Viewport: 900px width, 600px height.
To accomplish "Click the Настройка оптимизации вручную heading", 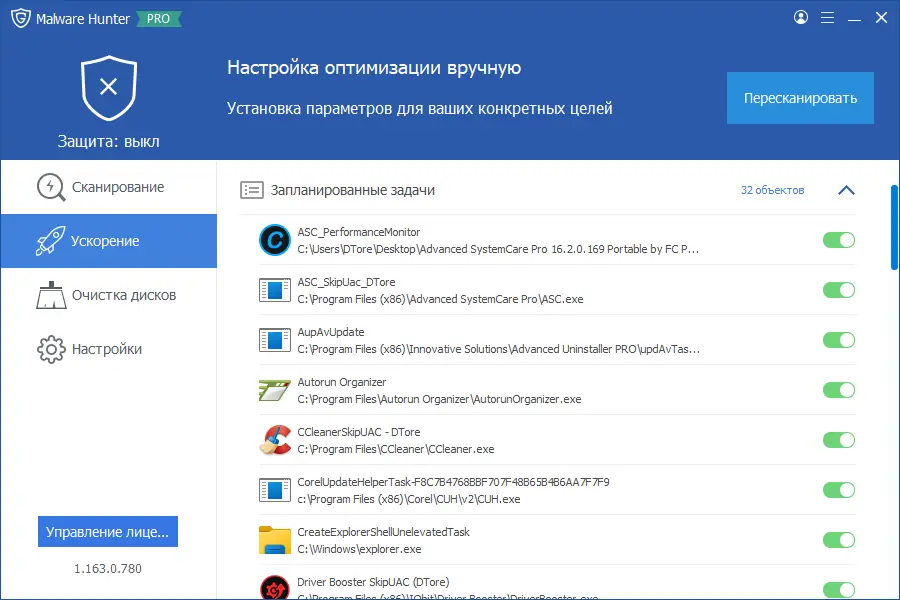I will pos(374,68).
